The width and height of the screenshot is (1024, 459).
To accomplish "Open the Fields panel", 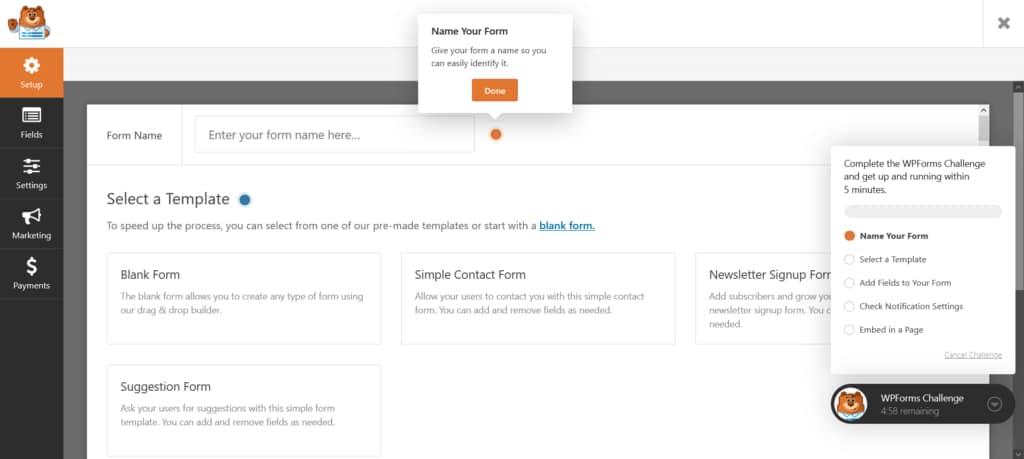I will [x=31, y=123].
